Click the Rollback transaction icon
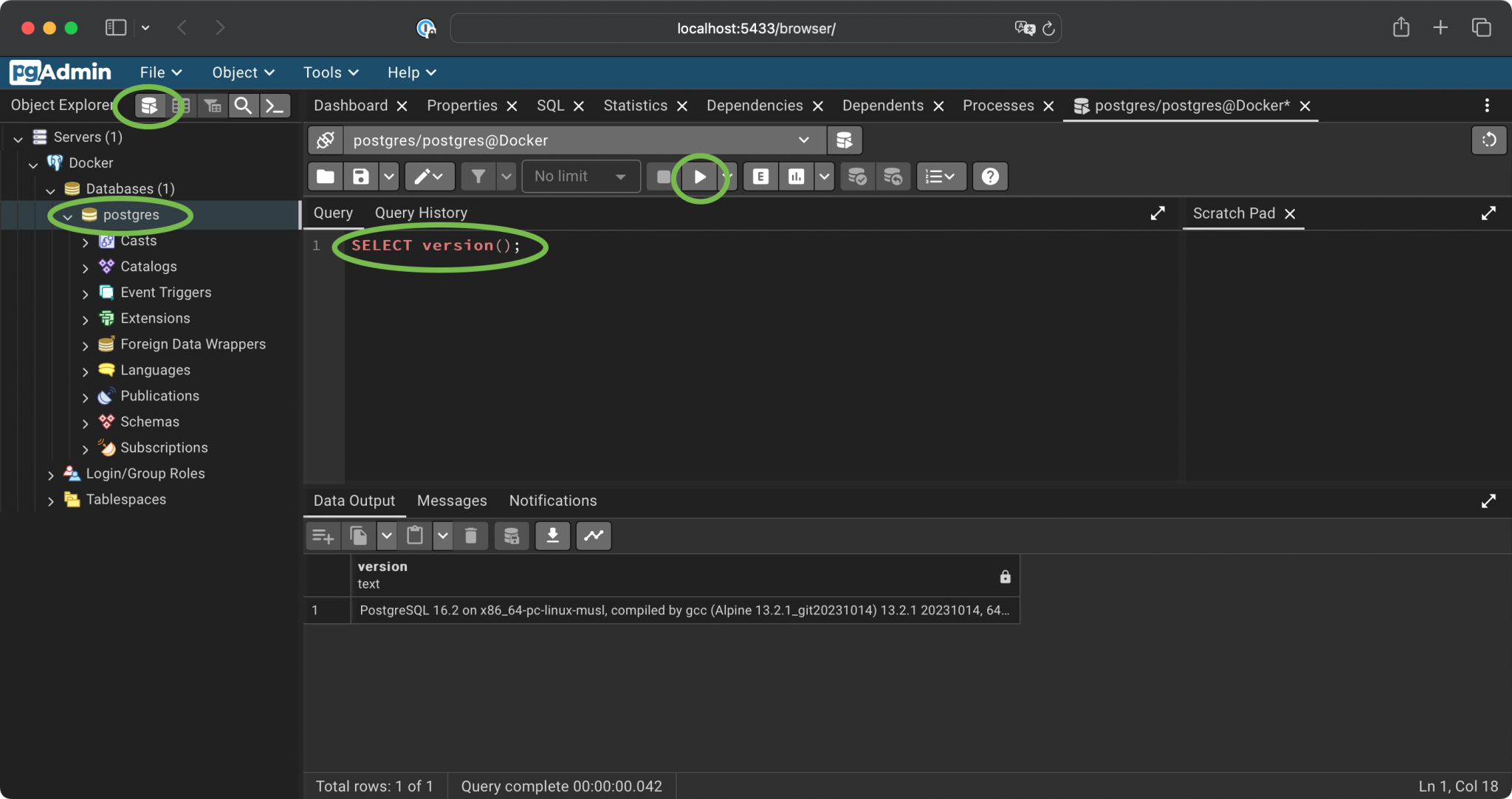Screen dimensions: 1512x799 pyautogui.click(x=893, y=176)
